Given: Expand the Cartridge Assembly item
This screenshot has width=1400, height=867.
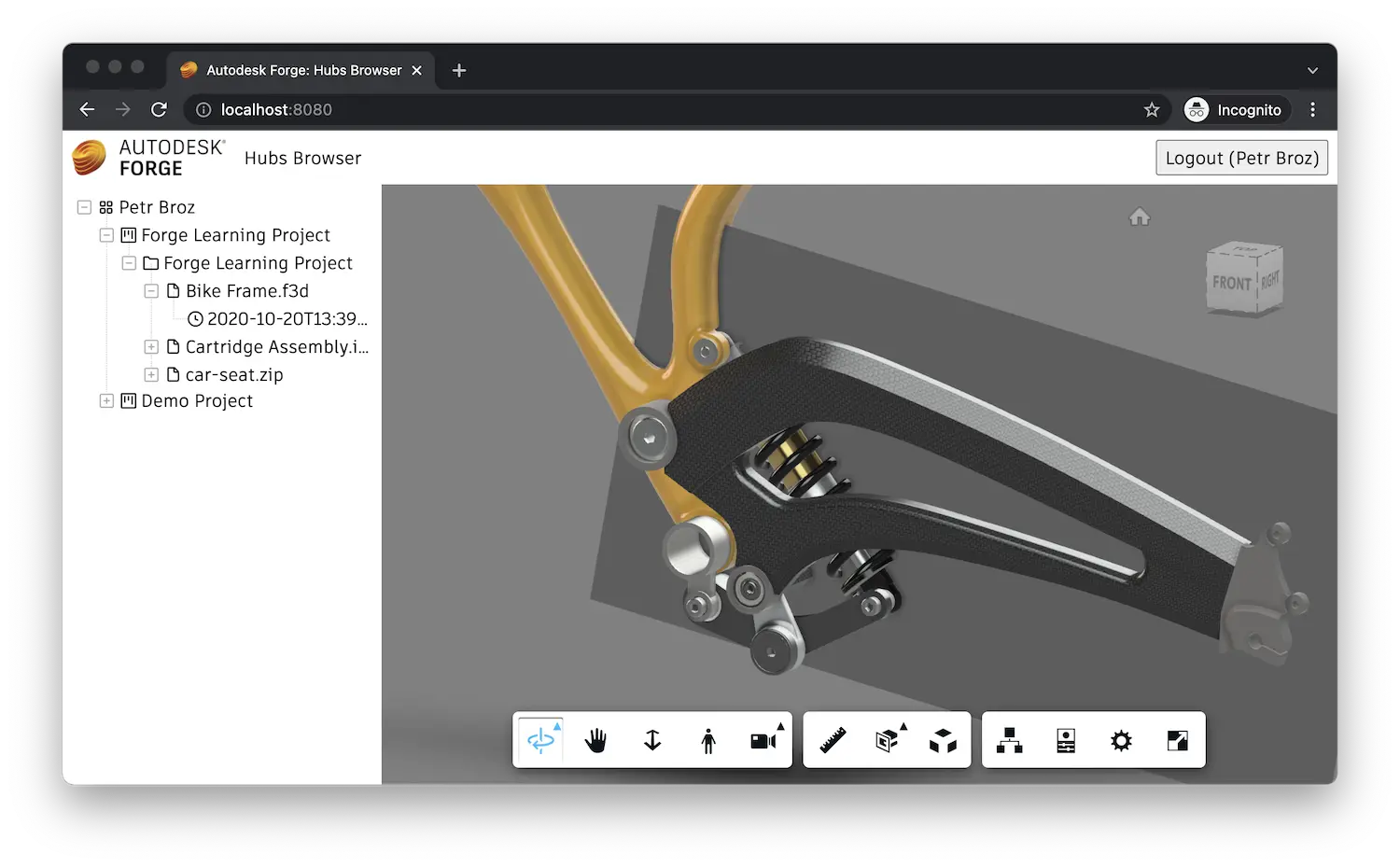Looking at the screenshot, I should pyautogui.click(x=151, y=347).
